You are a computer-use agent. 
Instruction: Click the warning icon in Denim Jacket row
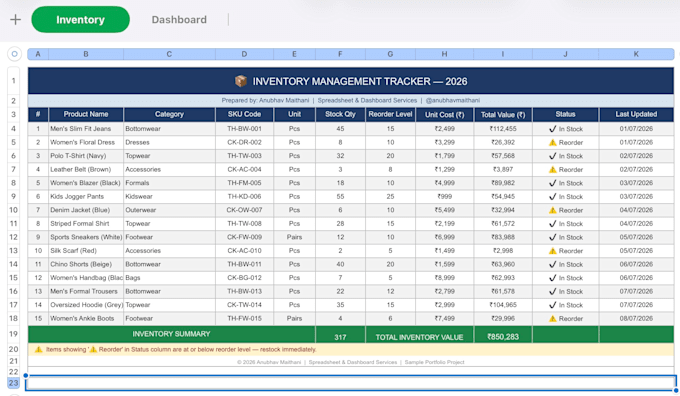[552, 210]
